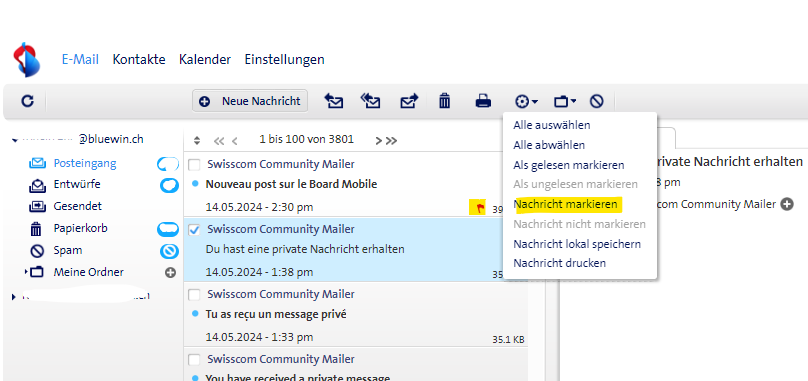
Task: Choose Alle abwählen from the menu
Action: (549, 145)
